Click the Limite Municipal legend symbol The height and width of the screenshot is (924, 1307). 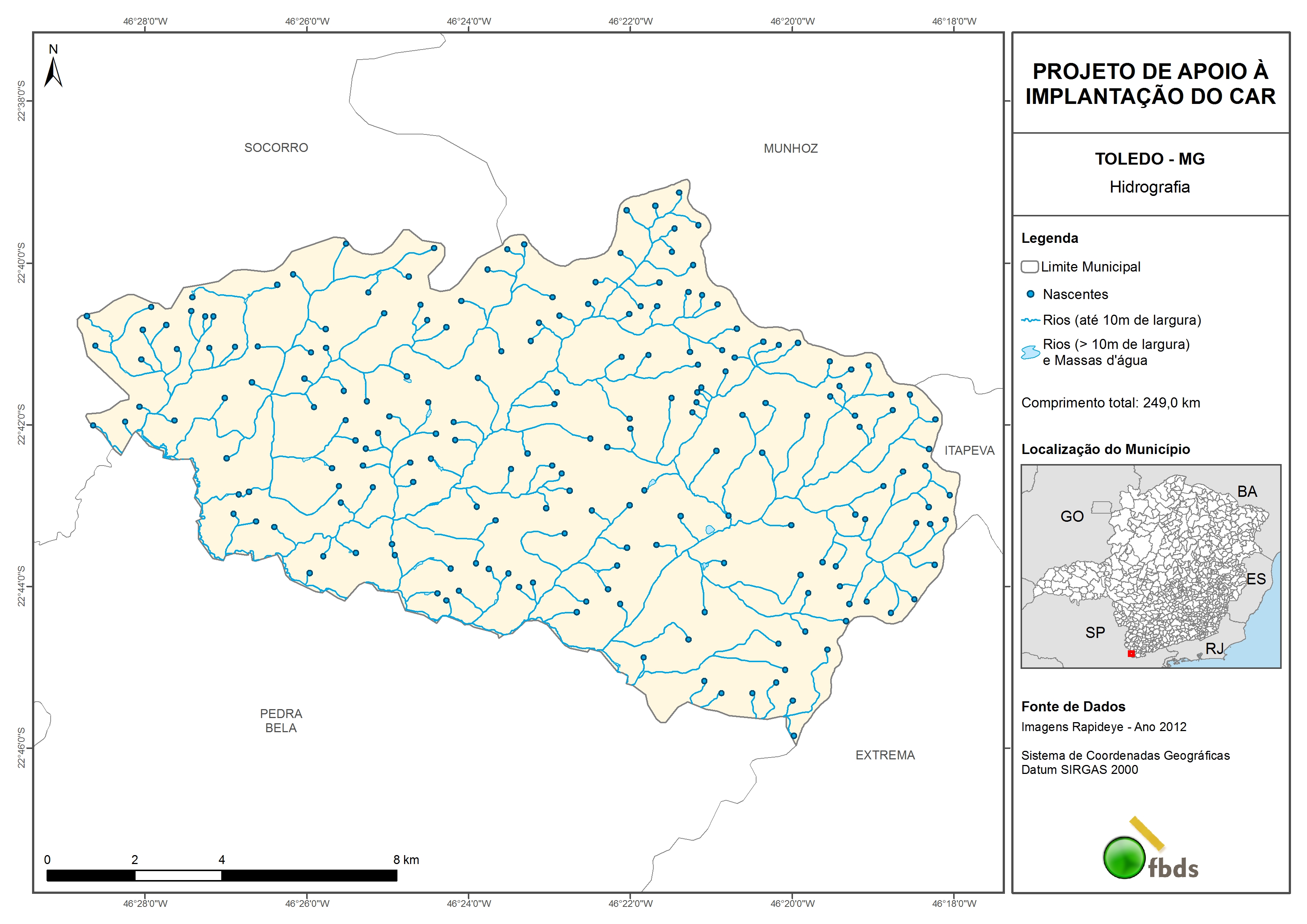pyautogui.click(x=1029, y=266)
